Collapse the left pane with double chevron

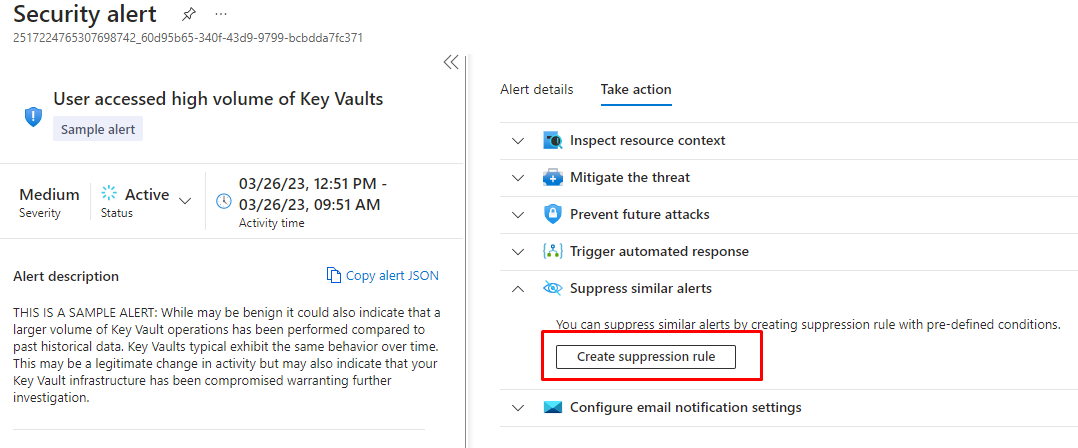pyautogui.click(x=451, y=62)
